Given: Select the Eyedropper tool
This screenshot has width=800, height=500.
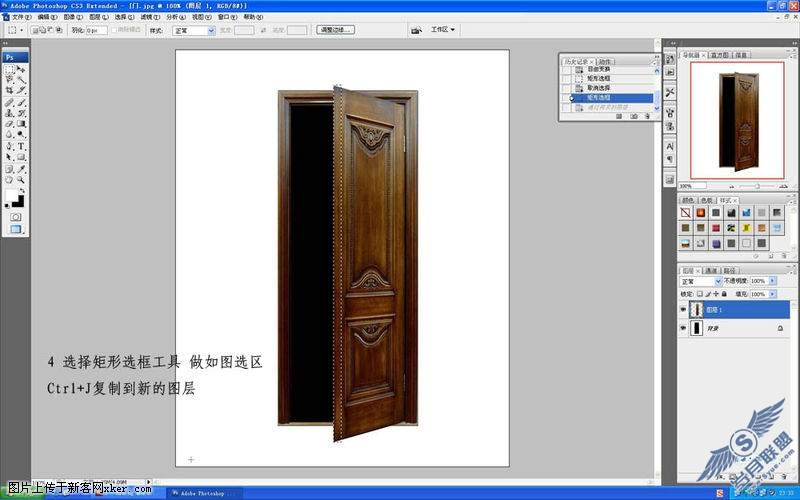Looking at the screenshot, I should click(21, 169).
